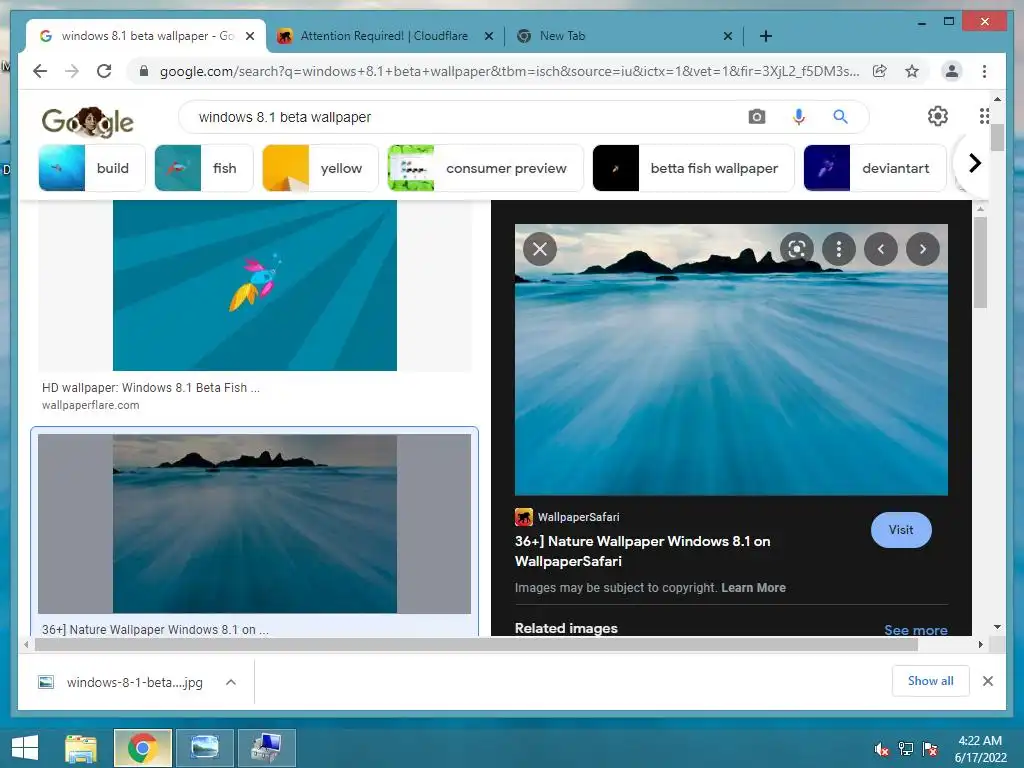Choose the betta fish wallpaper chip
The width and height of the screenshot is (1024, 768).
[x=694, y=168]
